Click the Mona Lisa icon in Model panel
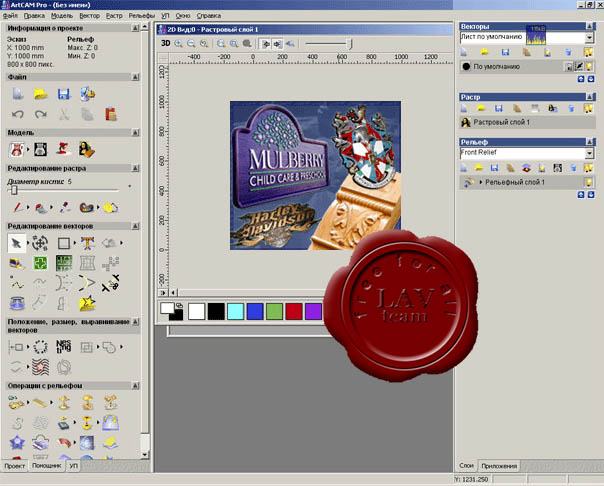The image size is (604, 486). tap(87, 149)
